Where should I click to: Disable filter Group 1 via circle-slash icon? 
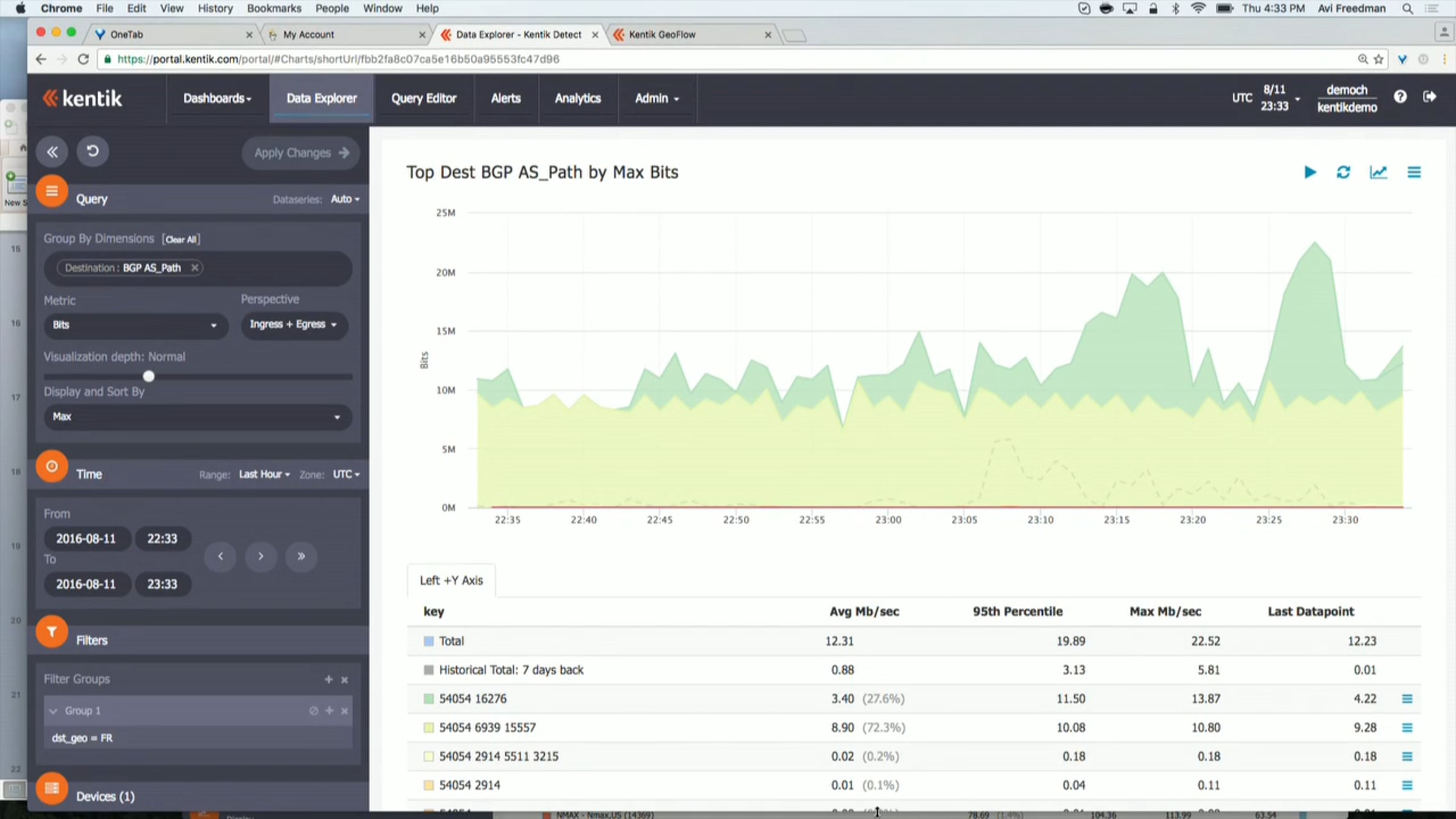point(313,710)
